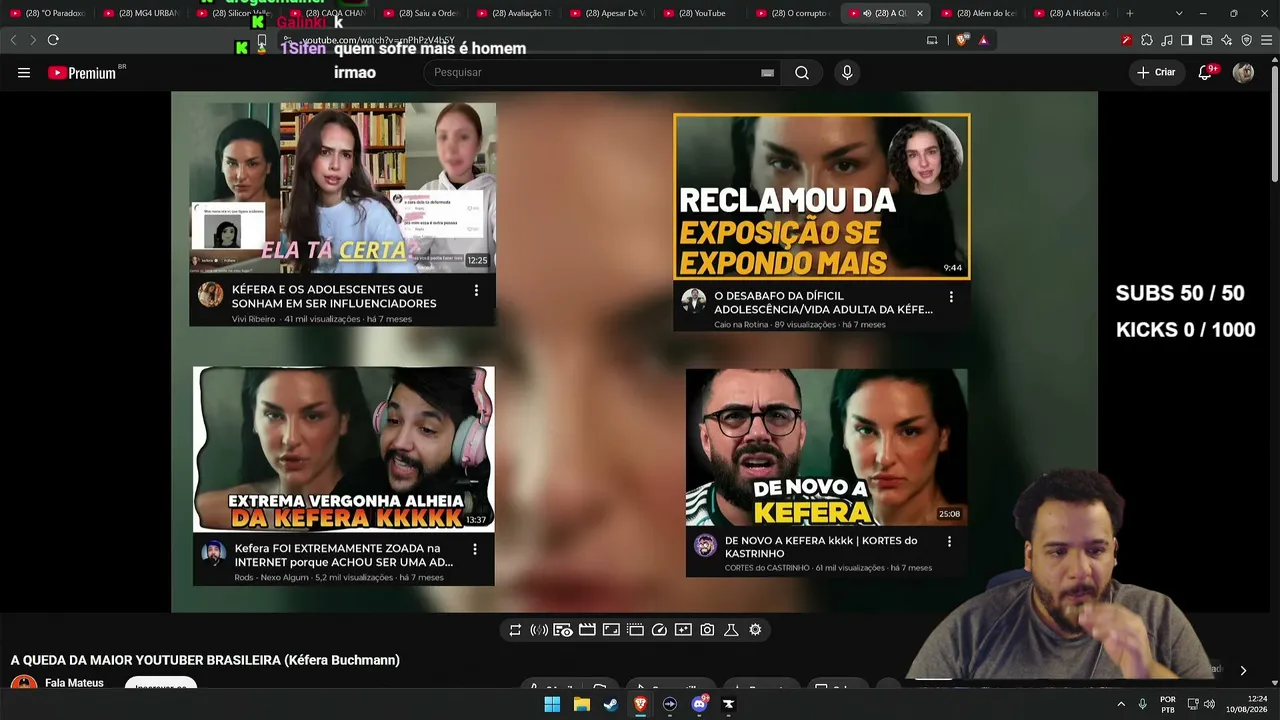Image resolution: width=1280 pixels, height=720 pixels.
Task: Open the 'EXTREMA VERGONHA ALHEIA' thumbnail
Action: tap(344, 449)
